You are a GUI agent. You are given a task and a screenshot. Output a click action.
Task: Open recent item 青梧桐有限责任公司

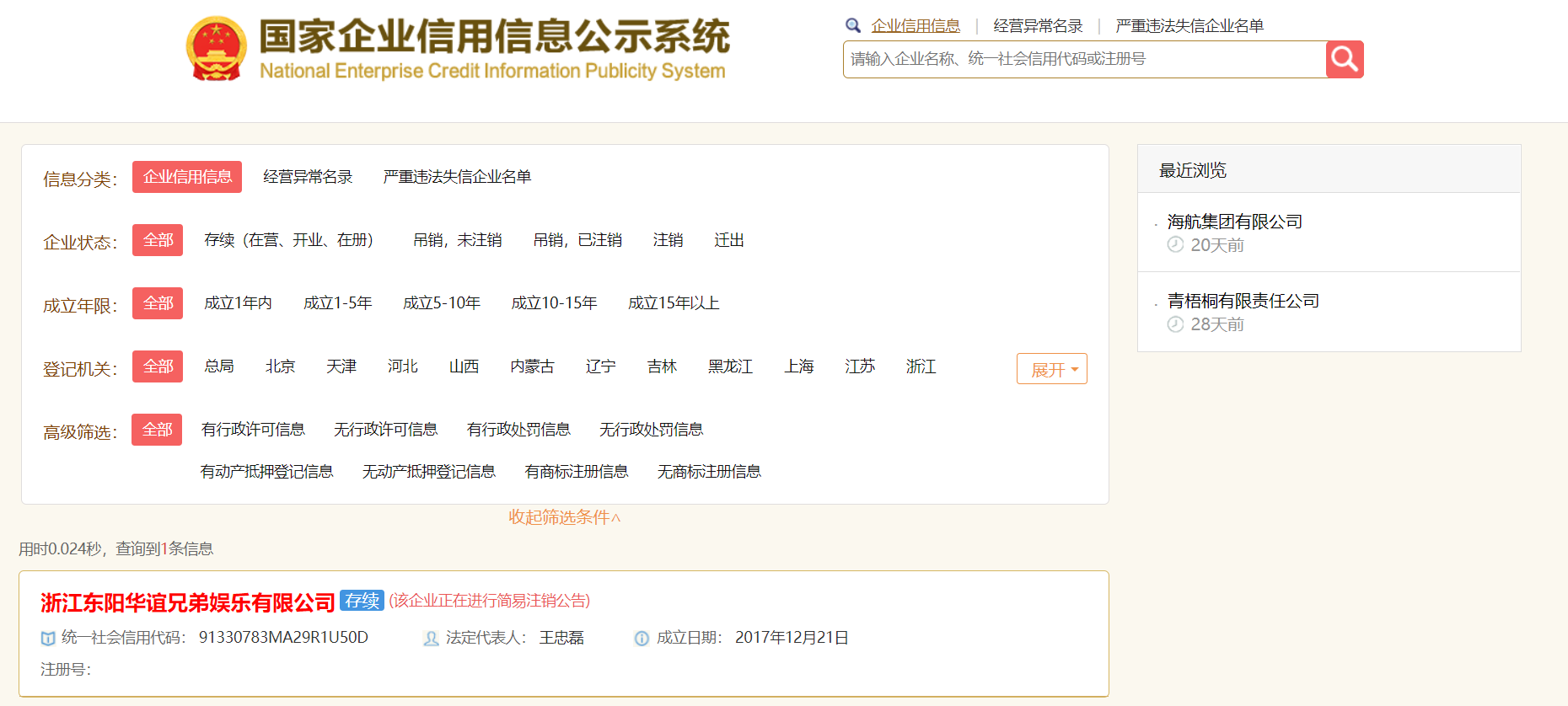(x=1243, y=301)
